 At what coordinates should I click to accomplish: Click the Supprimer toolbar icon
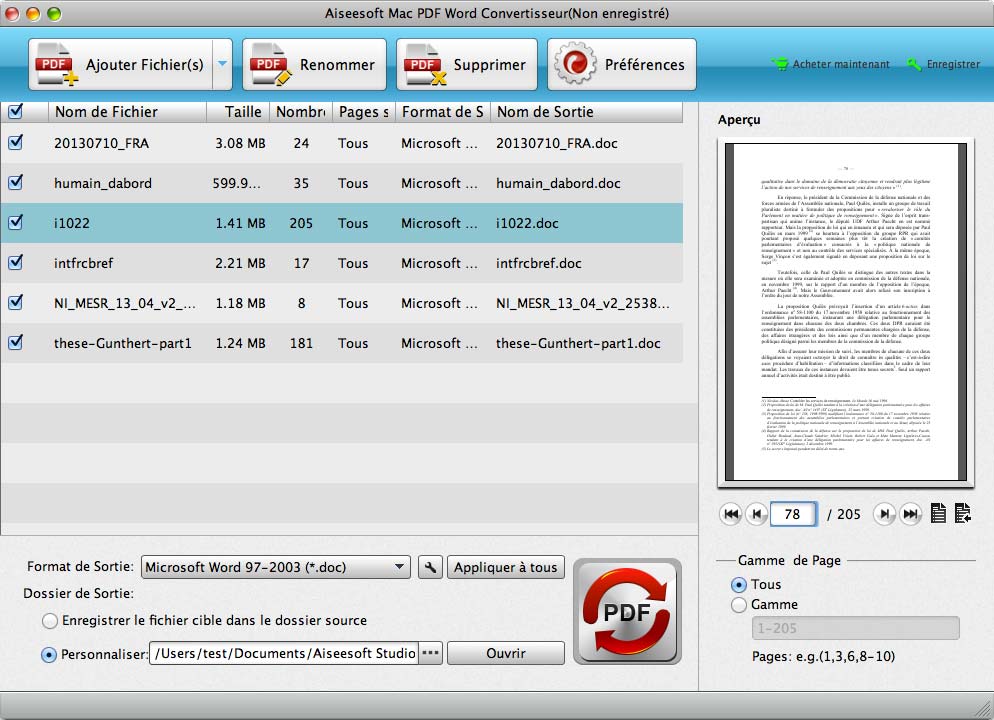coord(420,63)
